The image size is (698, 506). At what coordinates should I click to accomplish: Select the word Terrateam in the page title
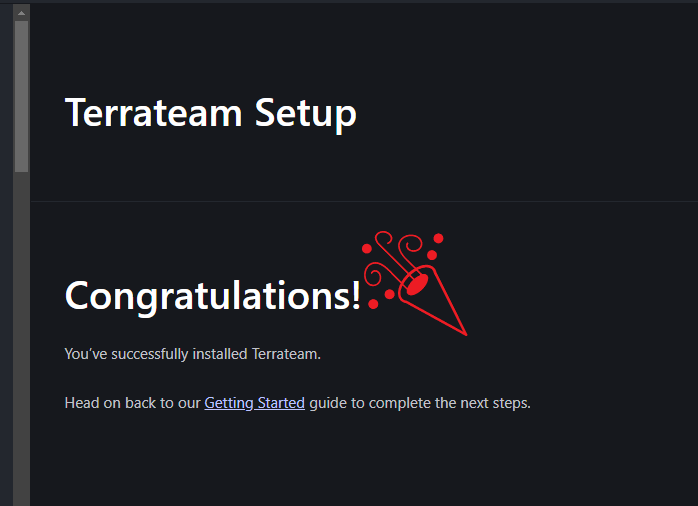coord(154,113)
